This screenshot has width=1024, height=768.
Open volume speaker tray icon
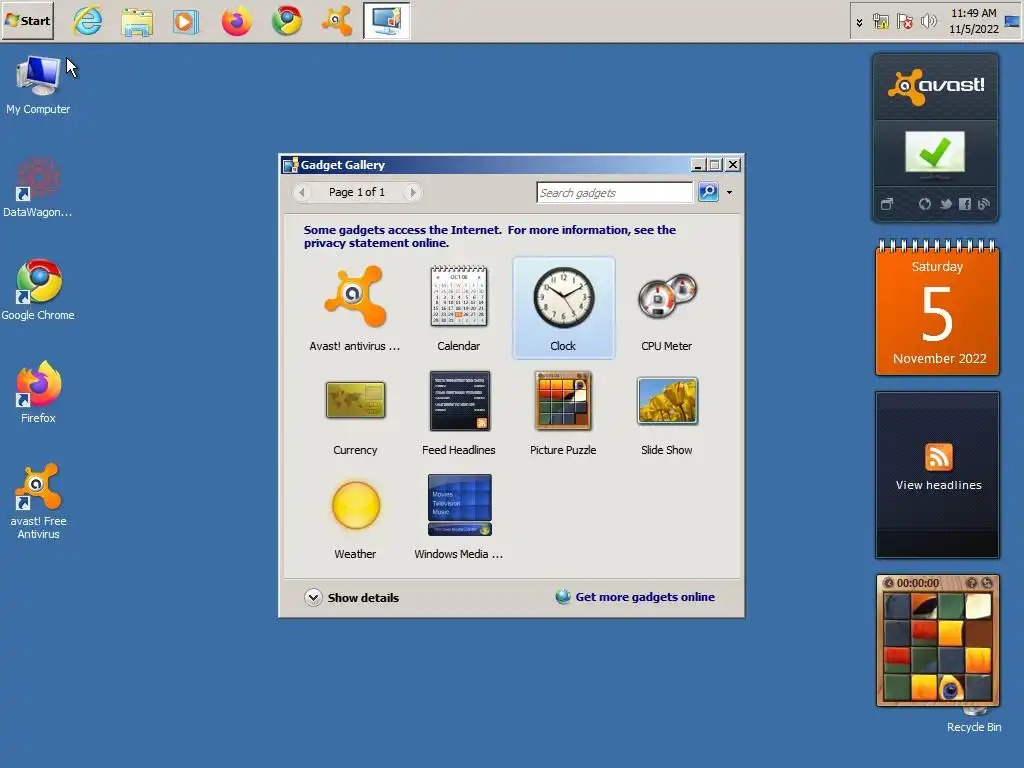pyautogui.click(x=928, y=22)
